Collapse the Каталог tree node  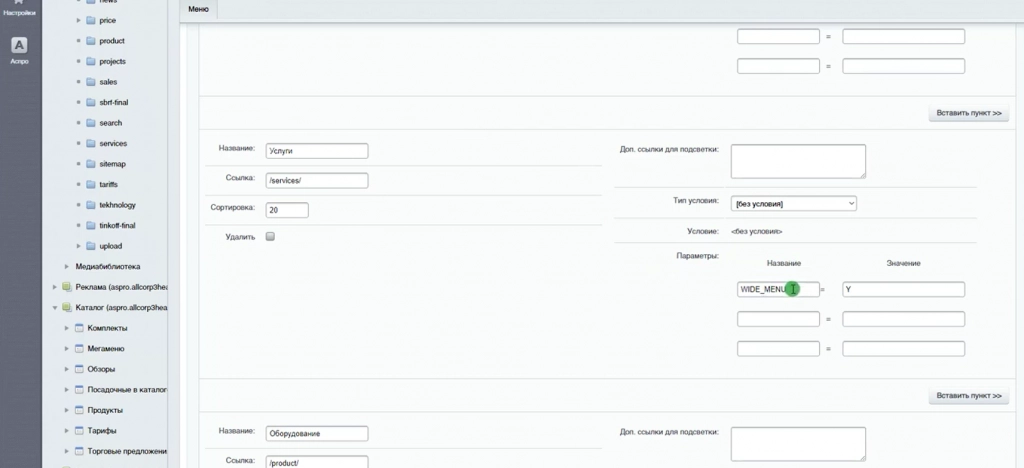[x=55, y=307]
